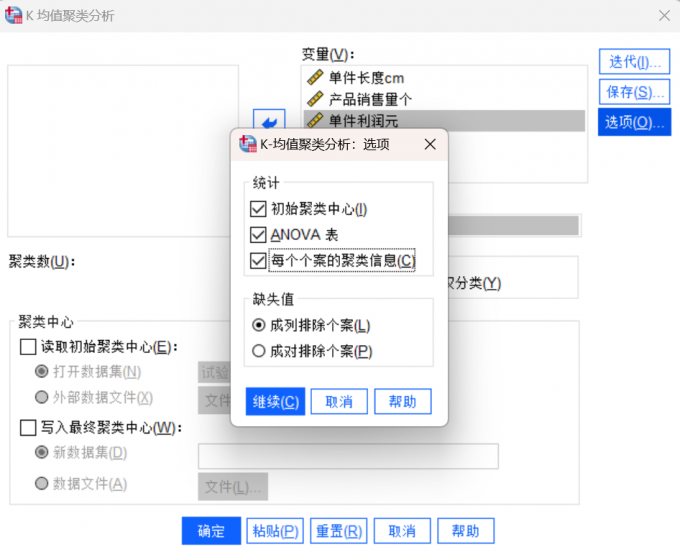Click the ruler icon beside 单件利润元
The image size is (680, 552).
click(315, 120)
